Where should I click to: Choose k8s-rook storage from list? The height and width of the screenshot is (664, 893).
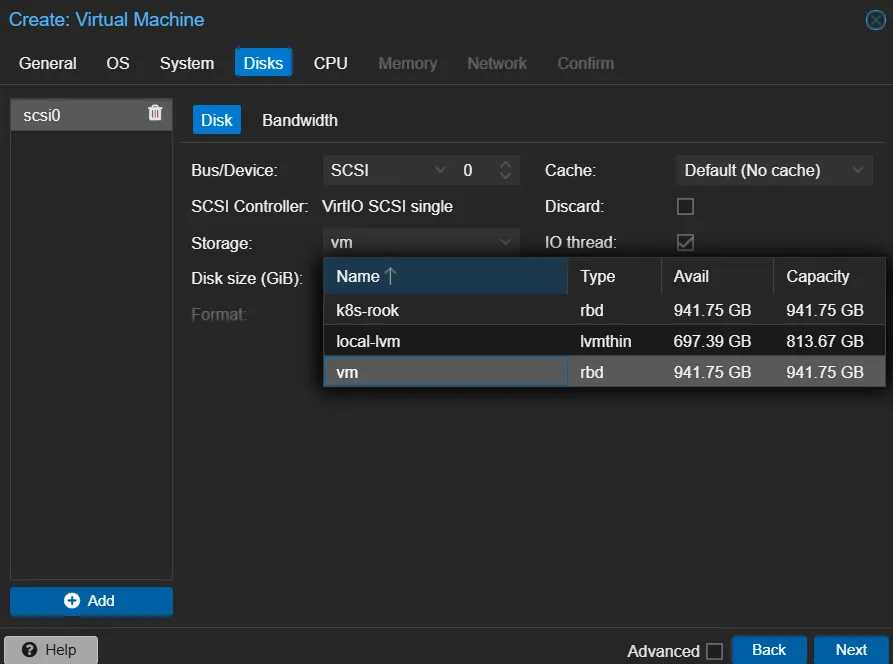point(604,310)
